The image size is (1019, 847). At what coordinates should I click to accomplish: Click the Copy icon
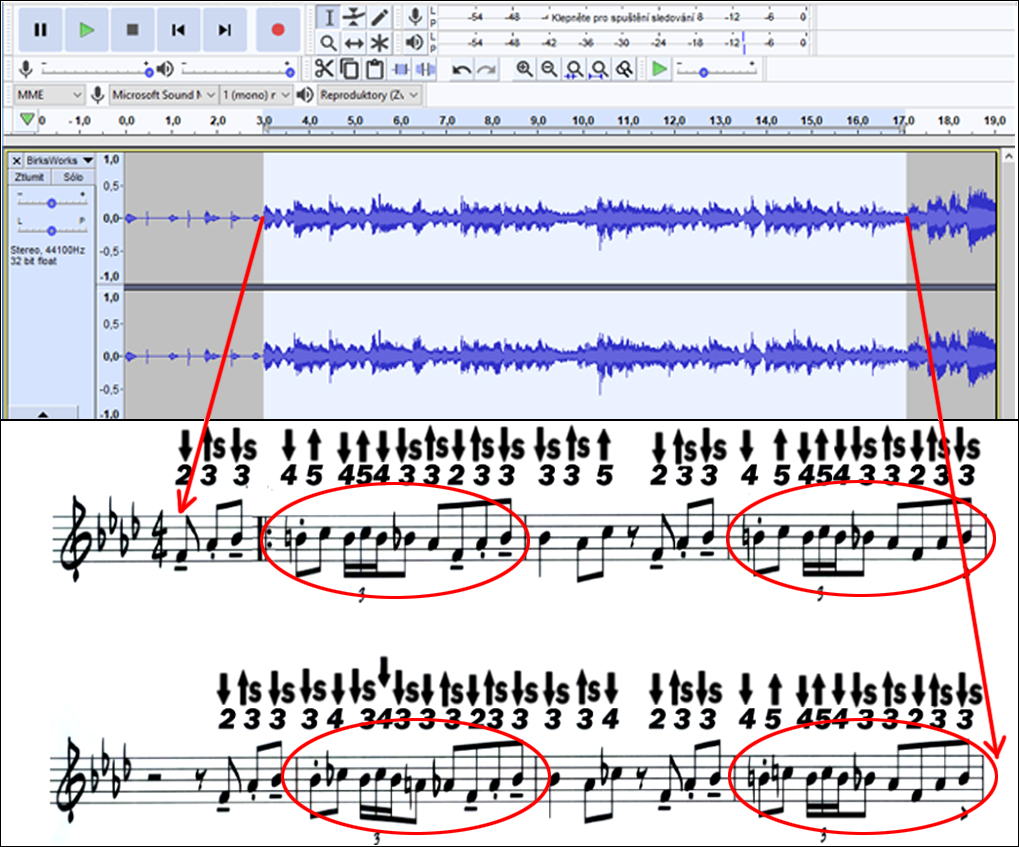click(x=349, y=69)
